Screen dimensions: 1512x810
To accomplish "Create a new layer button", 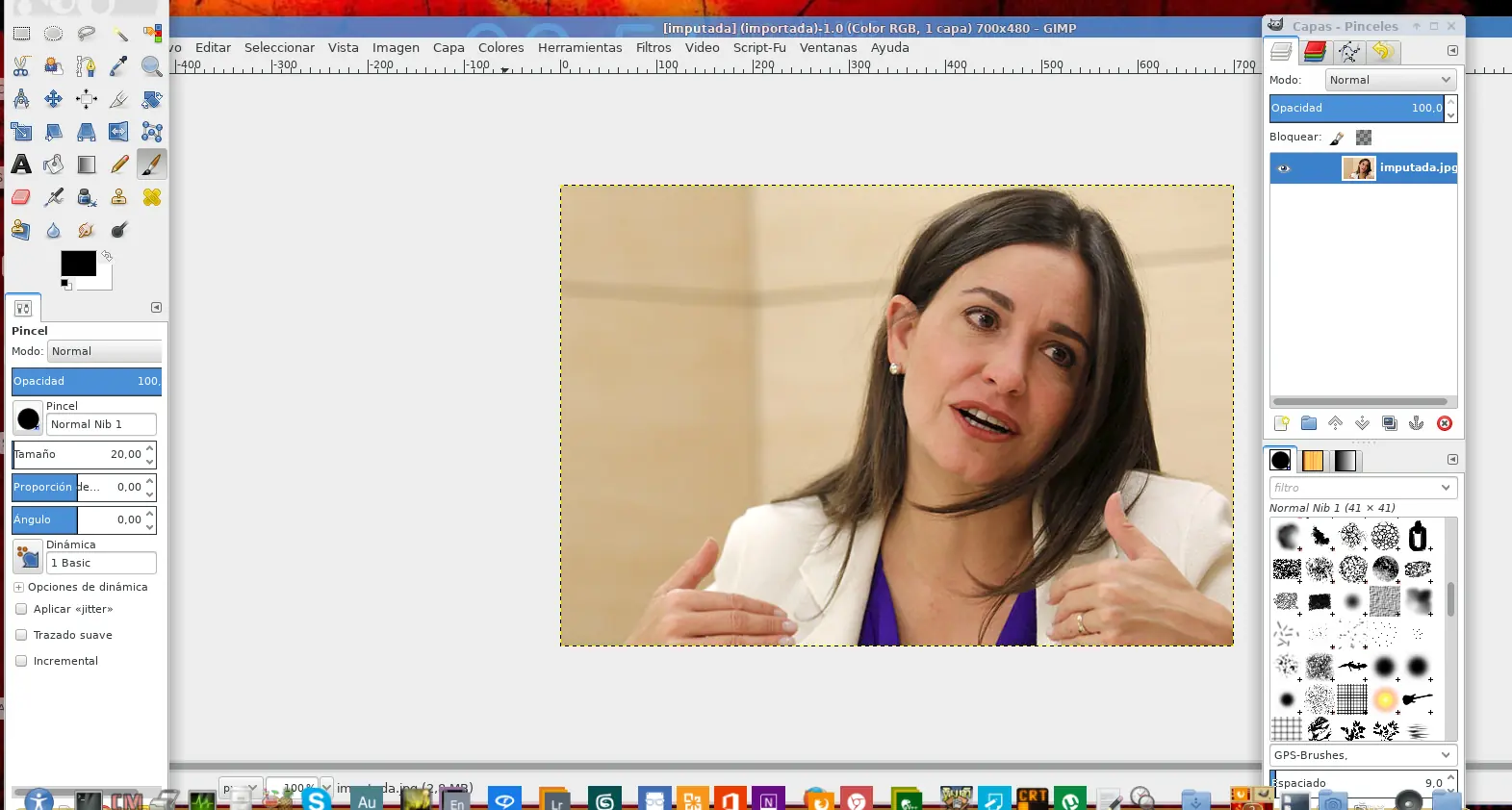I will [1281, 423].
